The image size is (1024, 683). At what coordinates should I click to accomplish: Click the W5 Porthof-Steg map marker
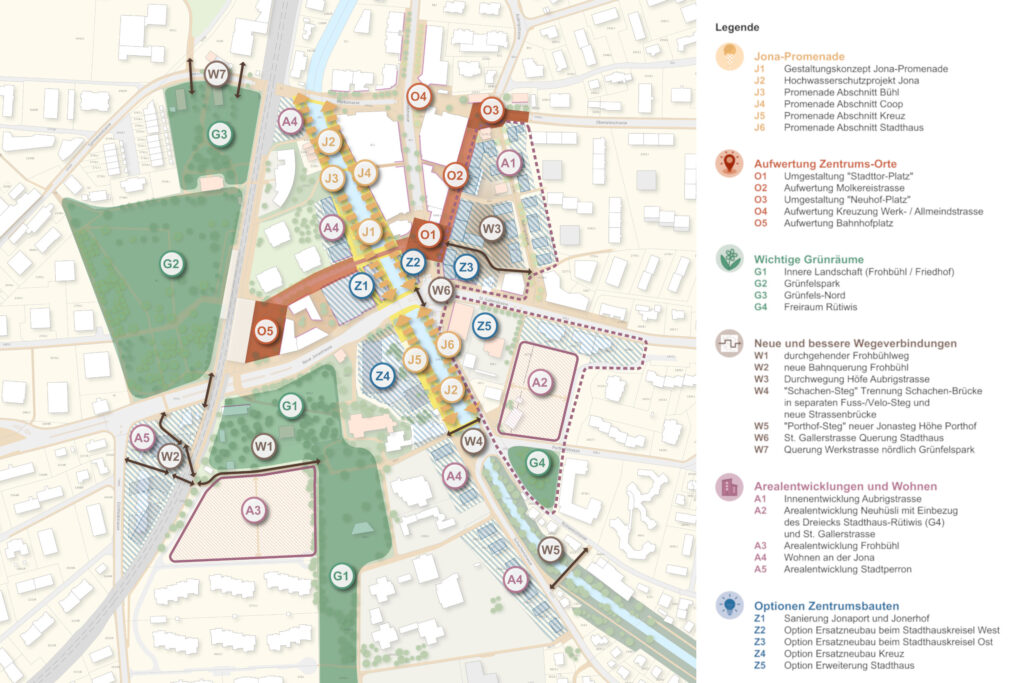pyautogui.click(x=550, y=550)
